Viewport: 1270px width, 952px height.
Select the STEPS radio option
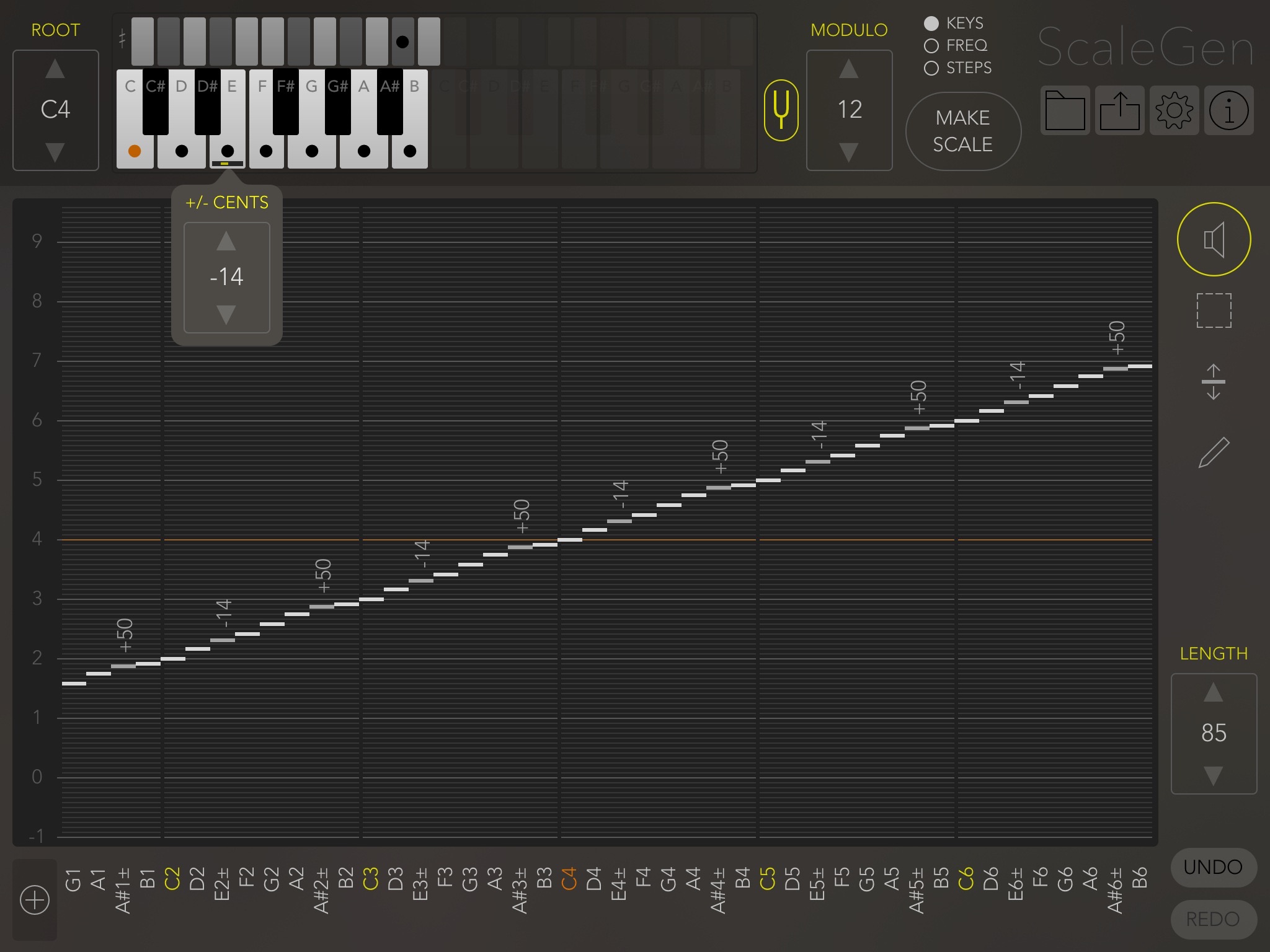point(931,68)
